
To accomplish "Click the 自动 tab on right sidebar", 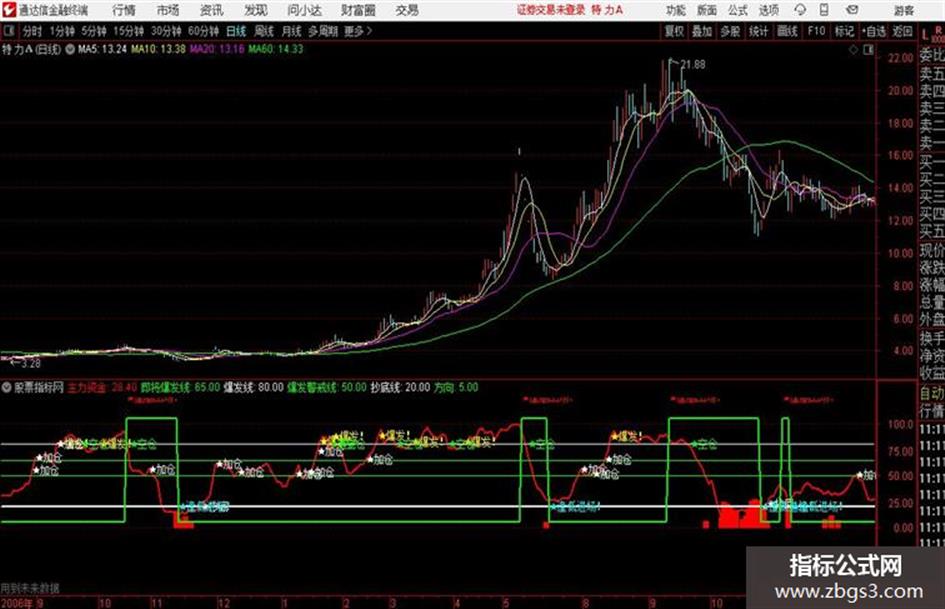I will (932, 393).
